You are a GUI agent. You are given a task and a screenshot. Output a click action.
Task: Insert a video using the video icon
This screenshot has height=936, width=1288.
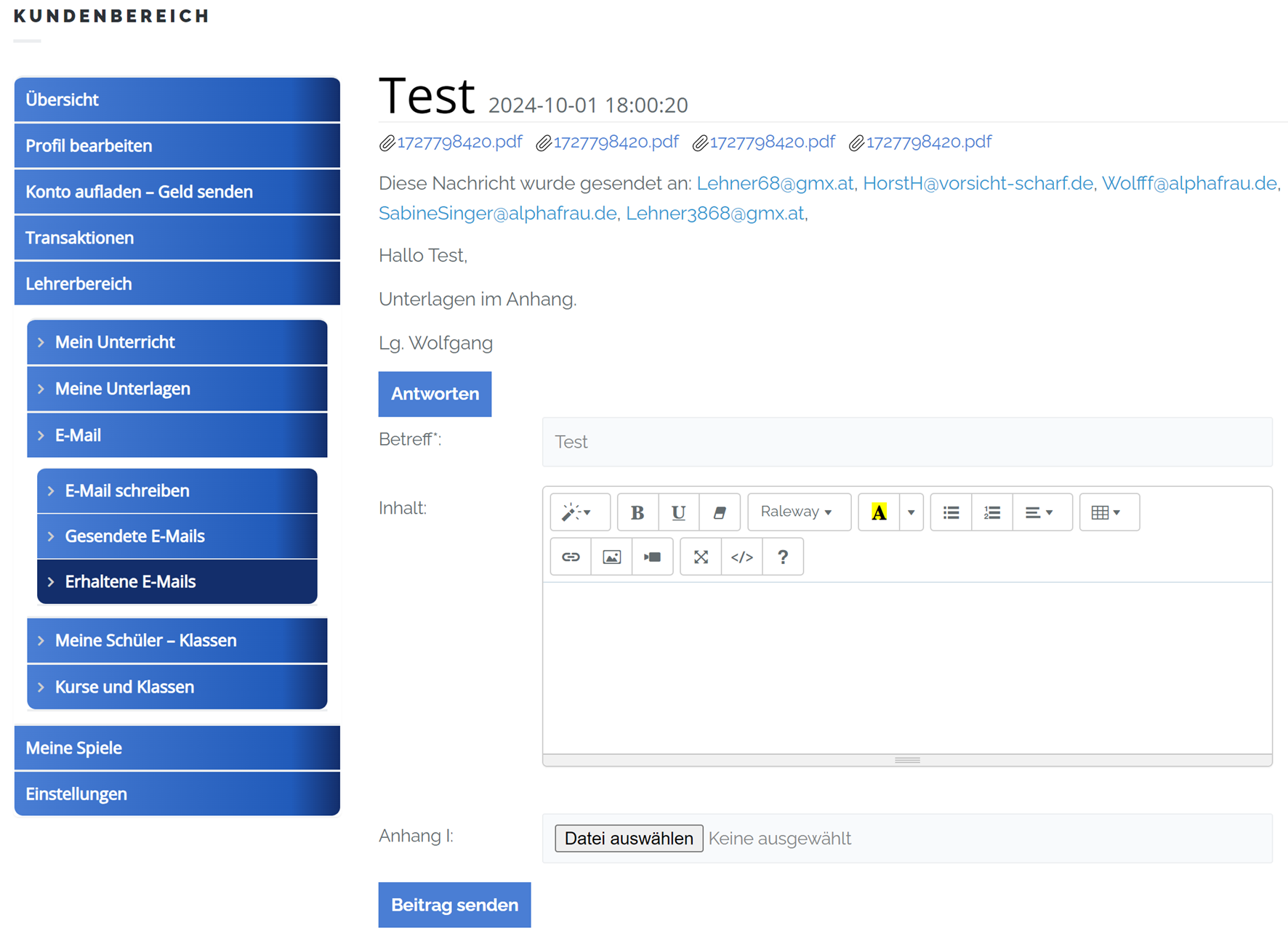(x=652, y=557)
